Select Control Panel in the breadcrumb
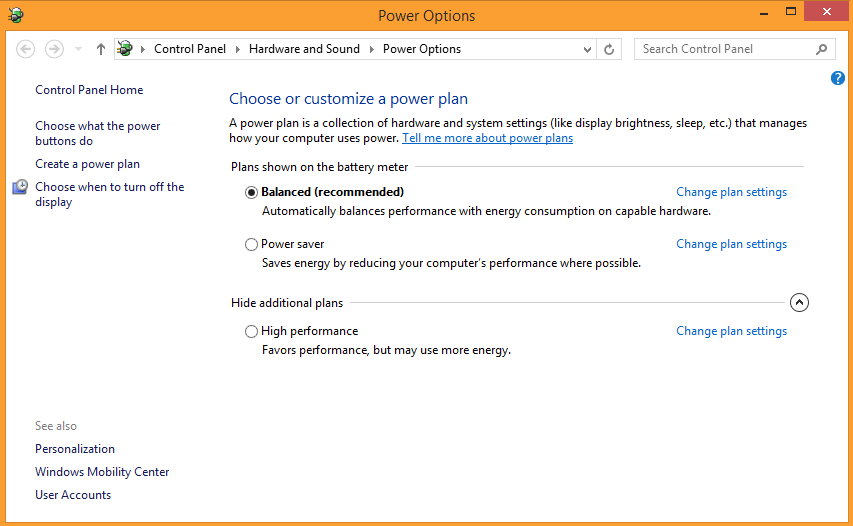The height and width of the screenshot is (526, 853). click(x=190, y=49)
